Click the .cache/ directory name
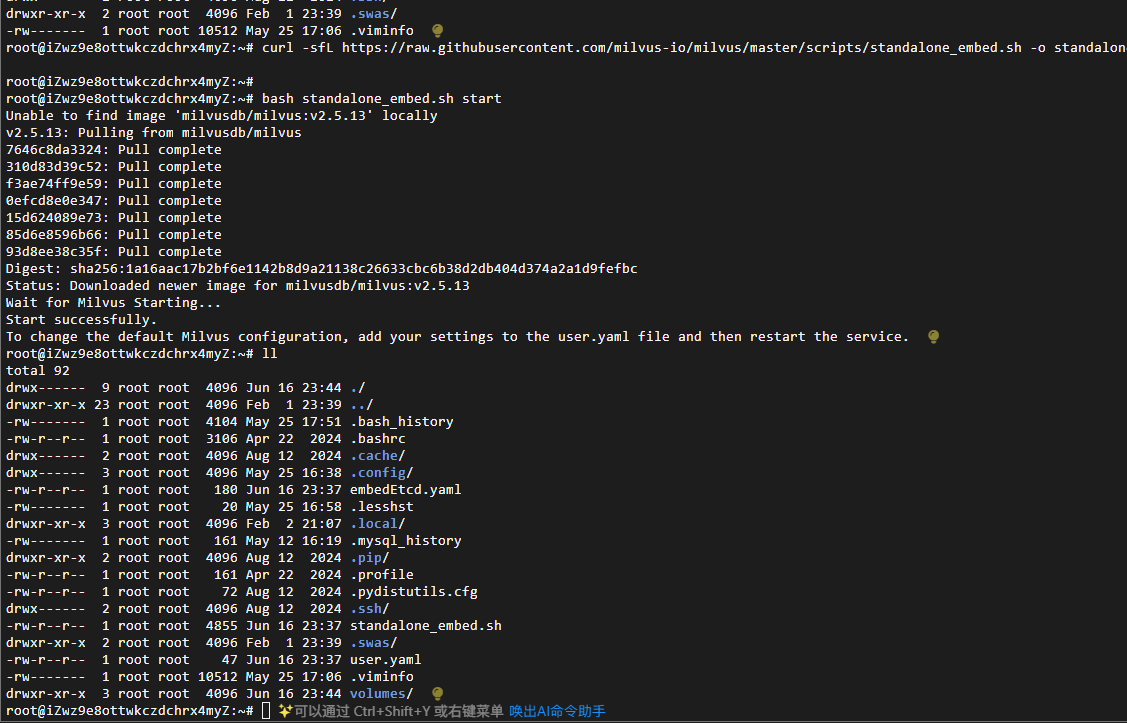 [378, 456]
